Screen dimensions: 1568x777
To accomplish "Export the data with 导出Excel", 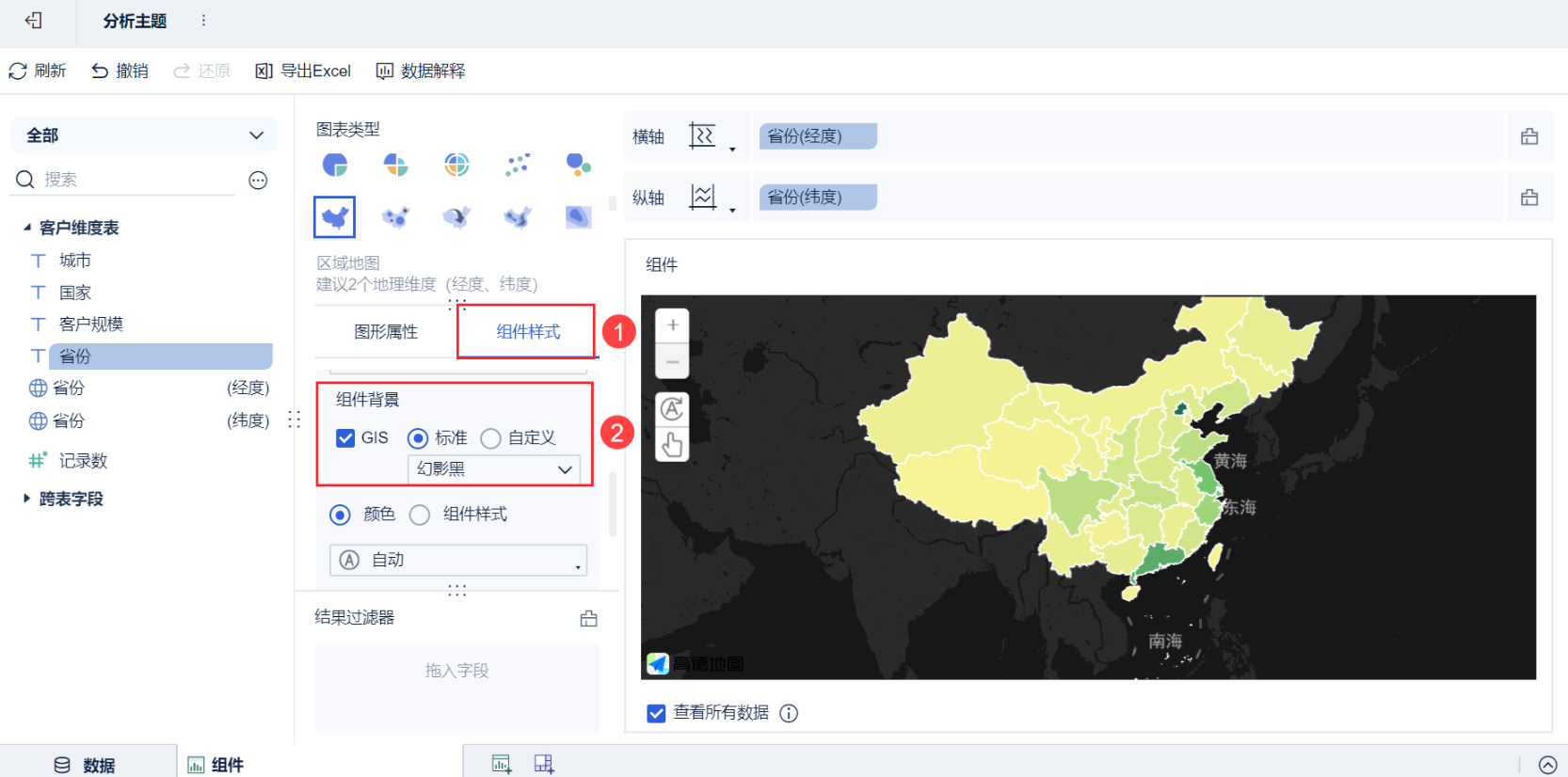I will [303, 71].
